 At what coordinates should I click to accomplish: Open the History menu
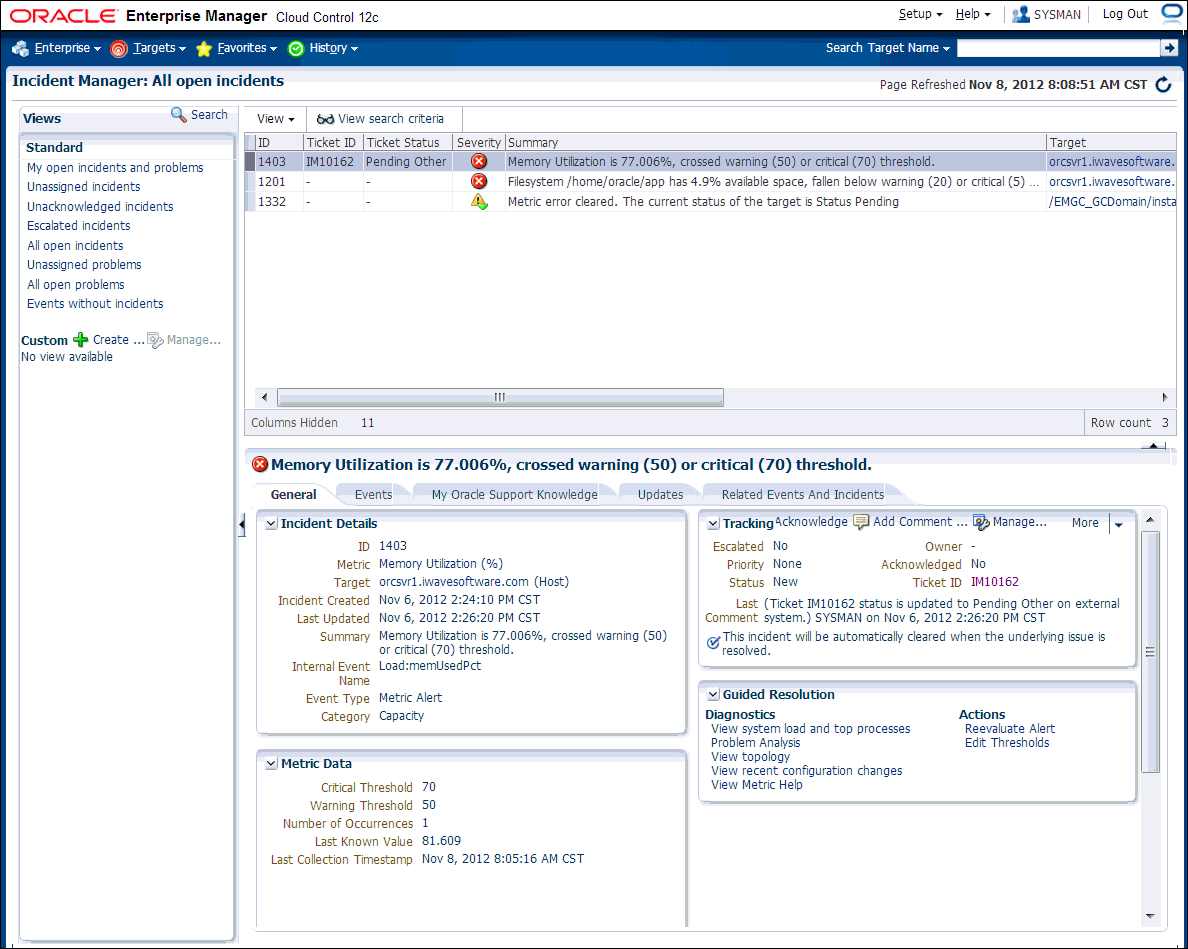[x=333, y=48]
